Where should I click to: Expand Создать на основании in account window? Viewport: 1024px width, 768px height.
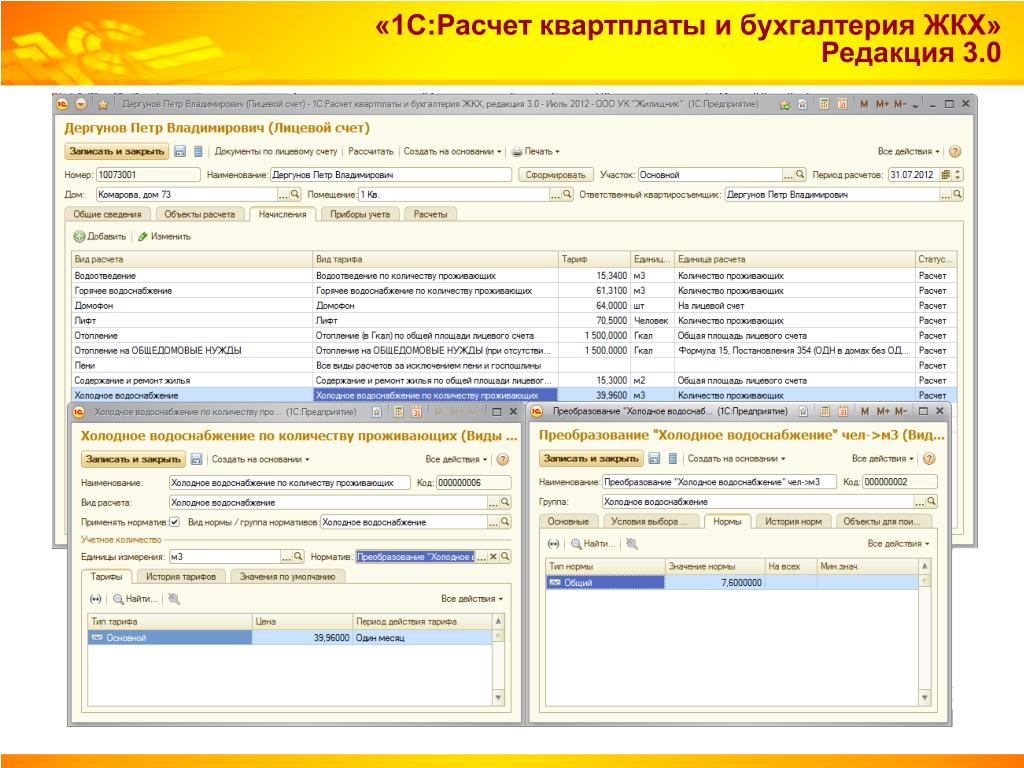click(x=452, y=152)
